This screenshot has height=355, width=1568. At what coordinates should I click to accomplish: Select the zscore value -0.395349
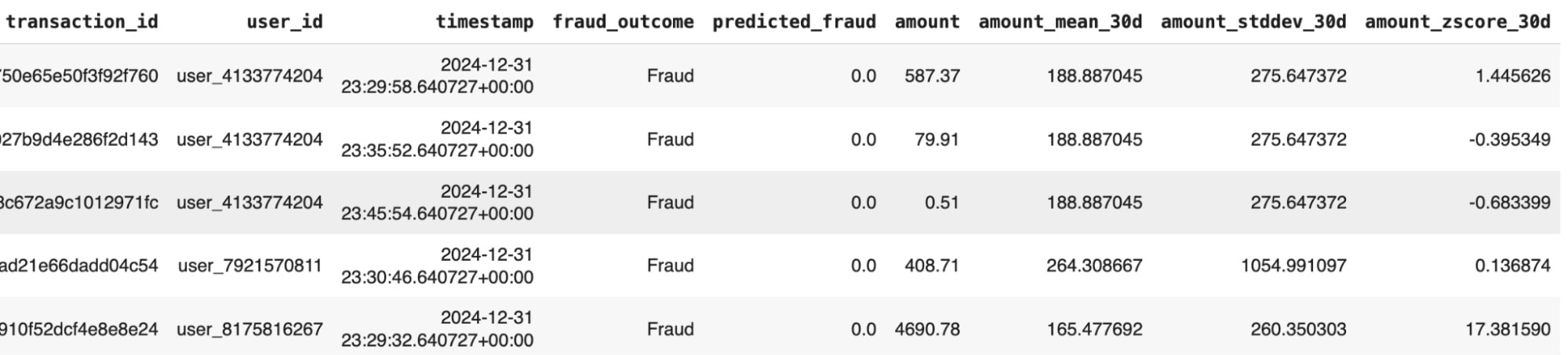(x=1509, y=139)
